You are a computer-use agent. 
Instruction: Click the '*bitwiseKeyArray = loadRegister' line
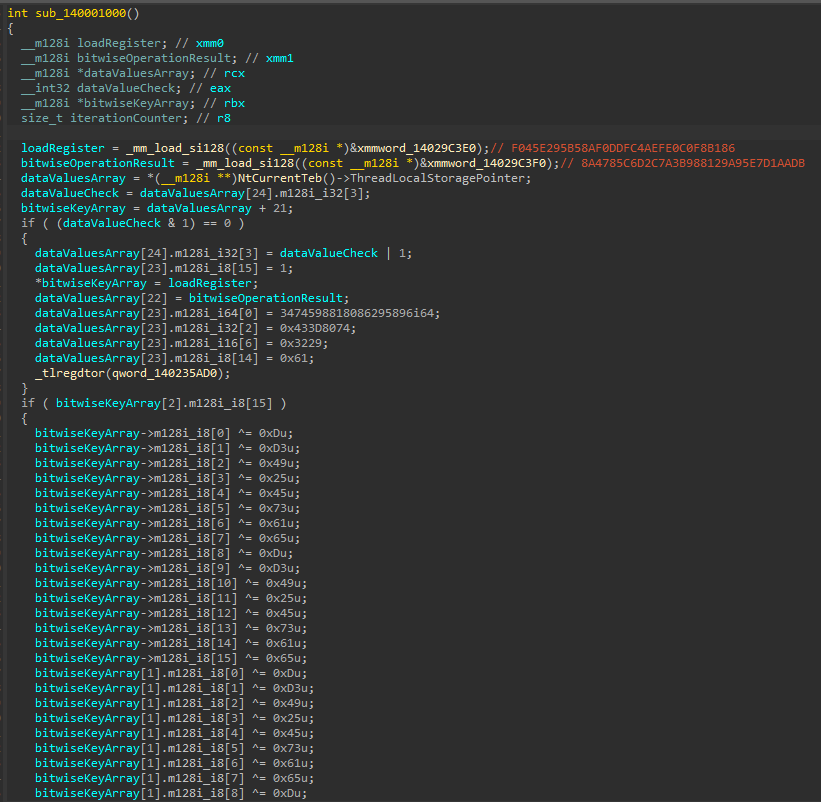click(147, 283)
